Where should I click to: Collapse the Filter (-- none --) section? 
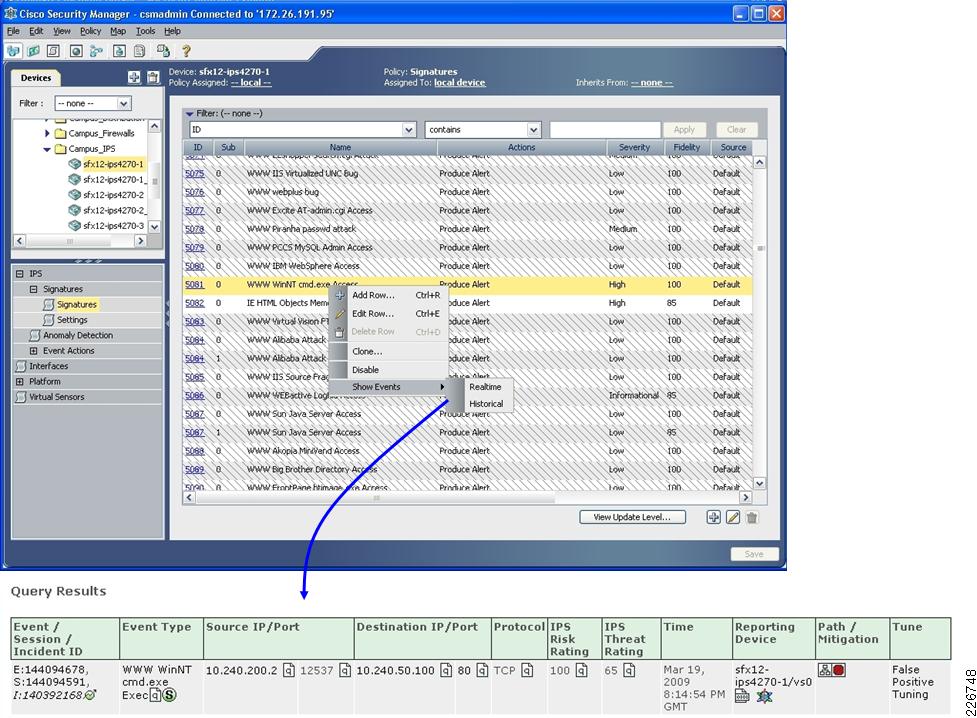click(189, 114)
